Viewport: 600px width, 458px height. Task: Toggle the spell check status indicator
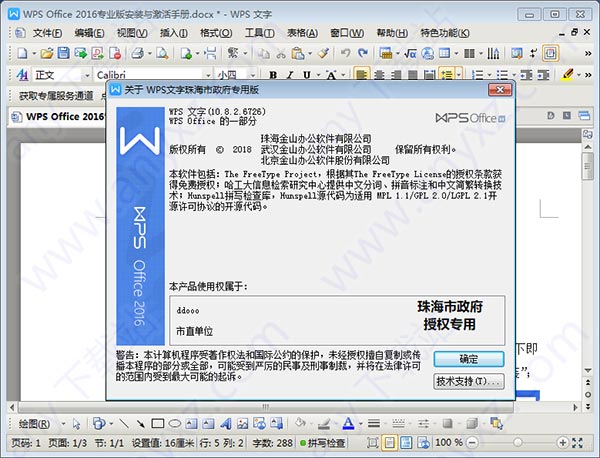coord(323,443)
